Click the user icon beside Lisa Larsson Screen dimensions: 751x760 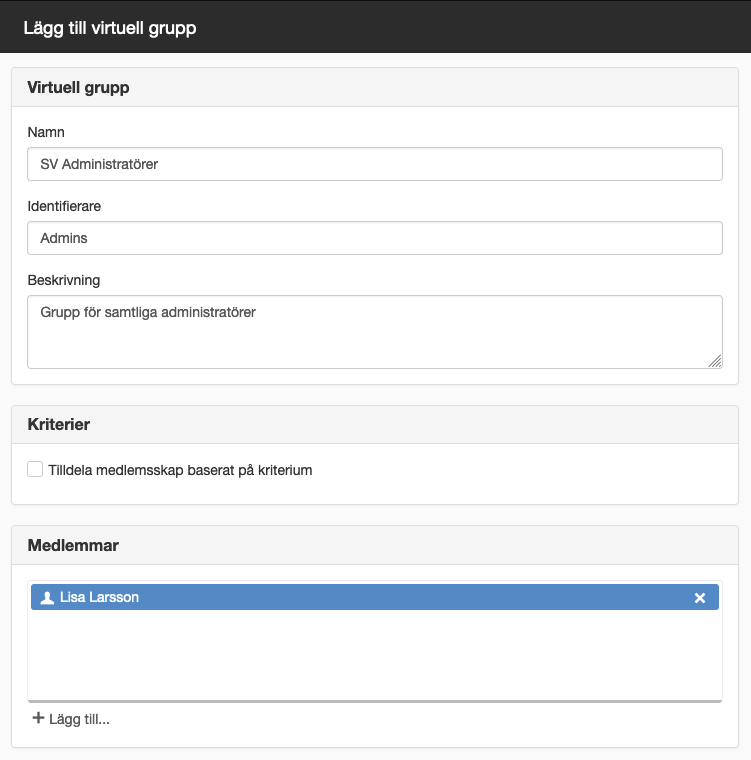pyautogui.click(x=47, y=598)
